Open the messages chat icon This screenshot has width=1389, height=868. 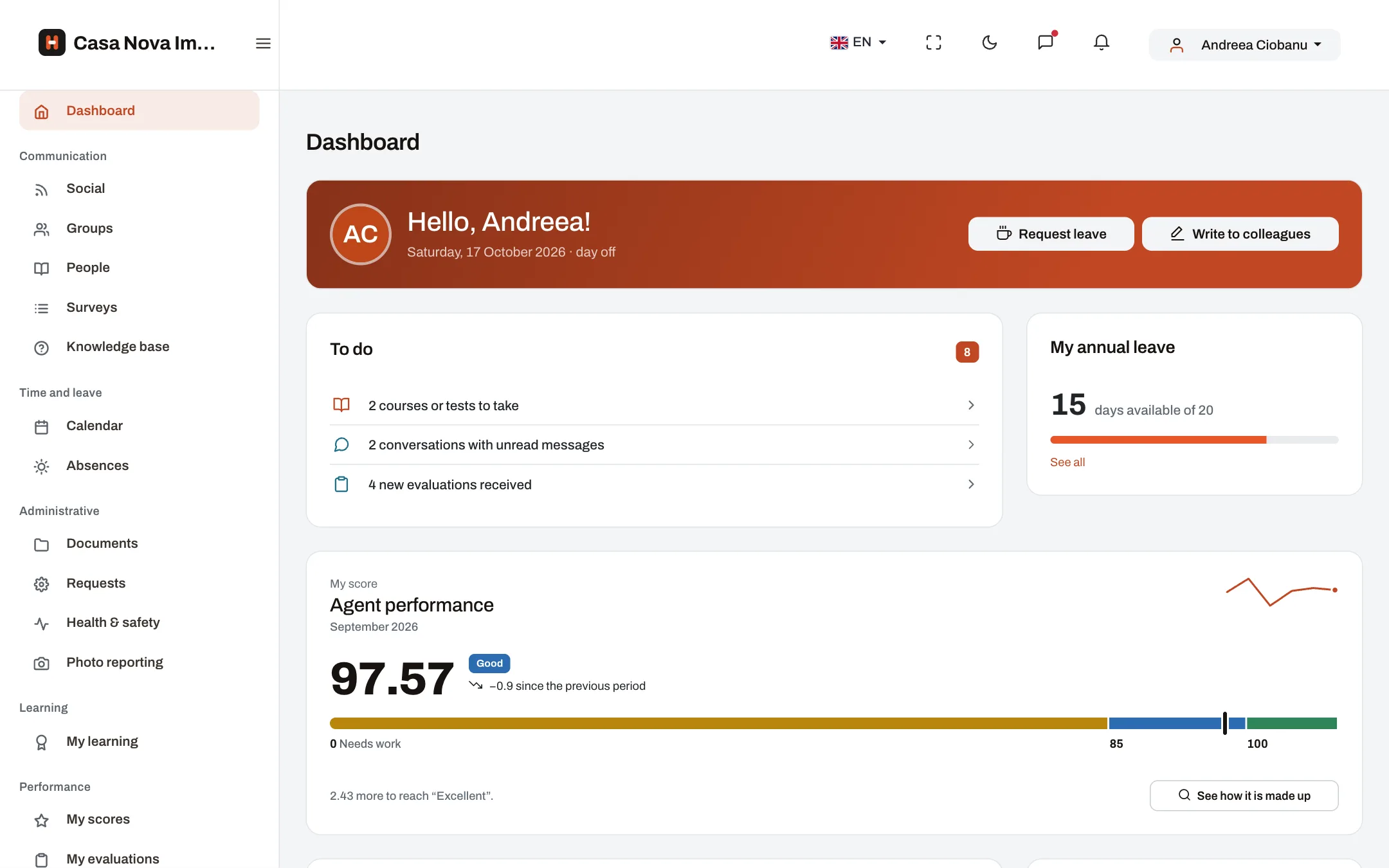[1046, 42]
